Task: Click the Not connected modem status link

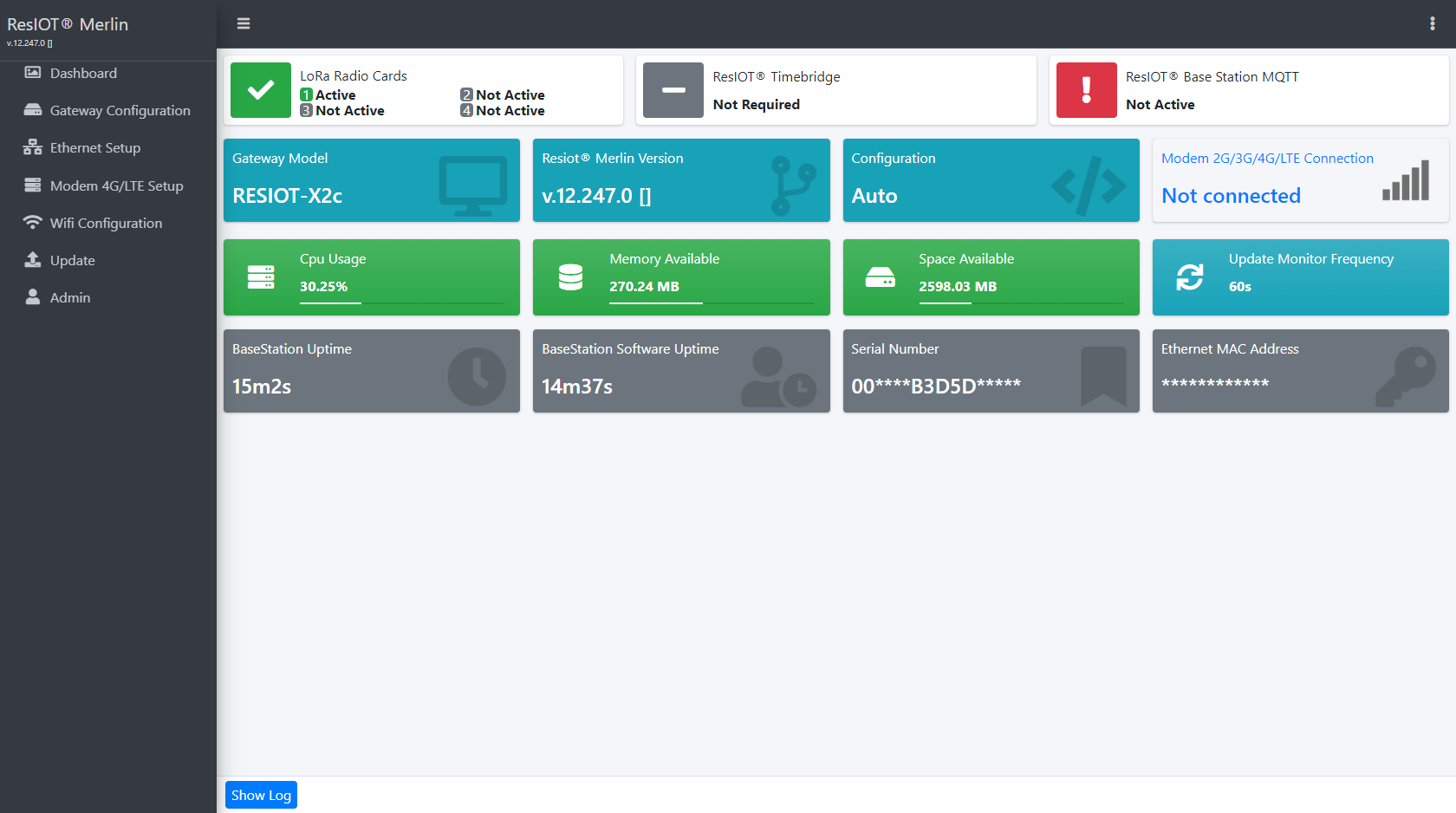Action: pyautogui.click(x=1231, y=196)
